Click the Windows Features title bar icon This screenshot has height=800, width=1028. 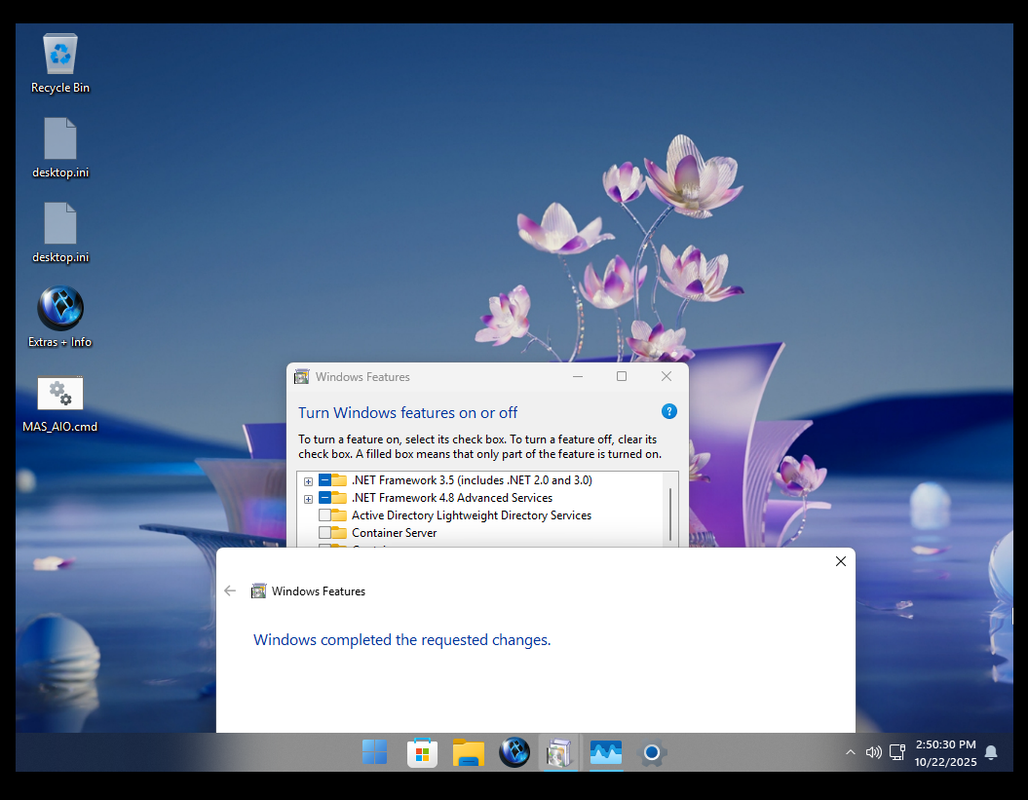pyautogui.click(x=302, y=376)
